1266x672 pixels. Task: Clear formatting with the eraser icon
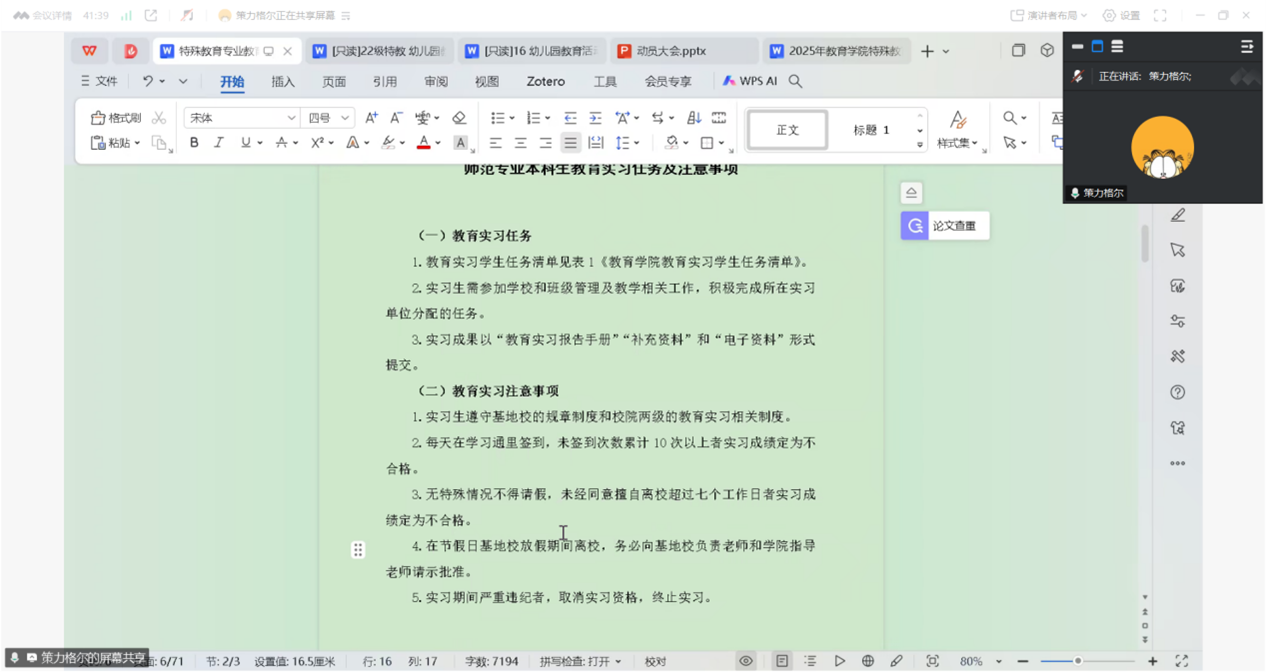coord(459,118)
